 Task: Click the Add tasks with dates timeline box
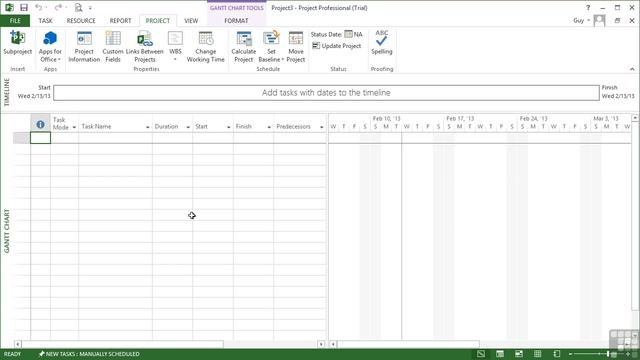click(x=326, y=93)
